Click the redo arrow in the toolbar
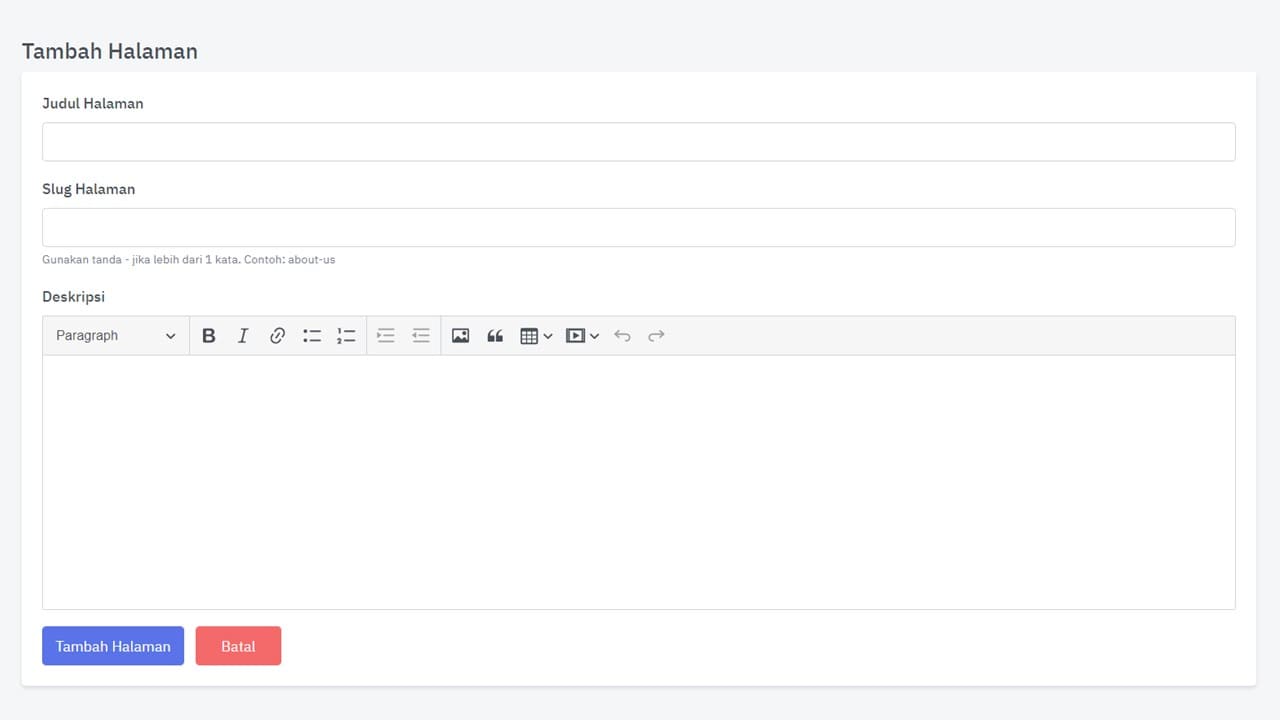1280x720 pixels. 656,336
